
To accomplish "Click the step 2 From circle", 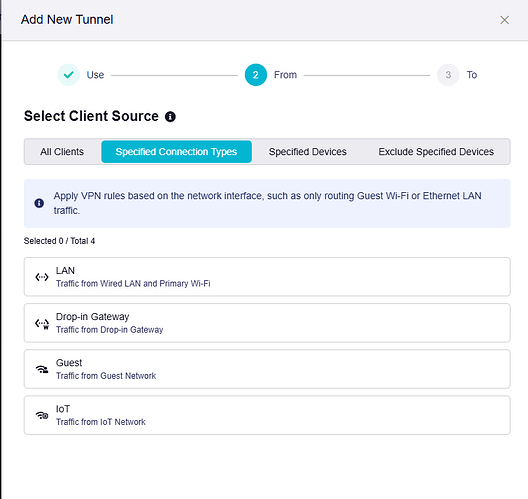I will click(x=256, y=75).
